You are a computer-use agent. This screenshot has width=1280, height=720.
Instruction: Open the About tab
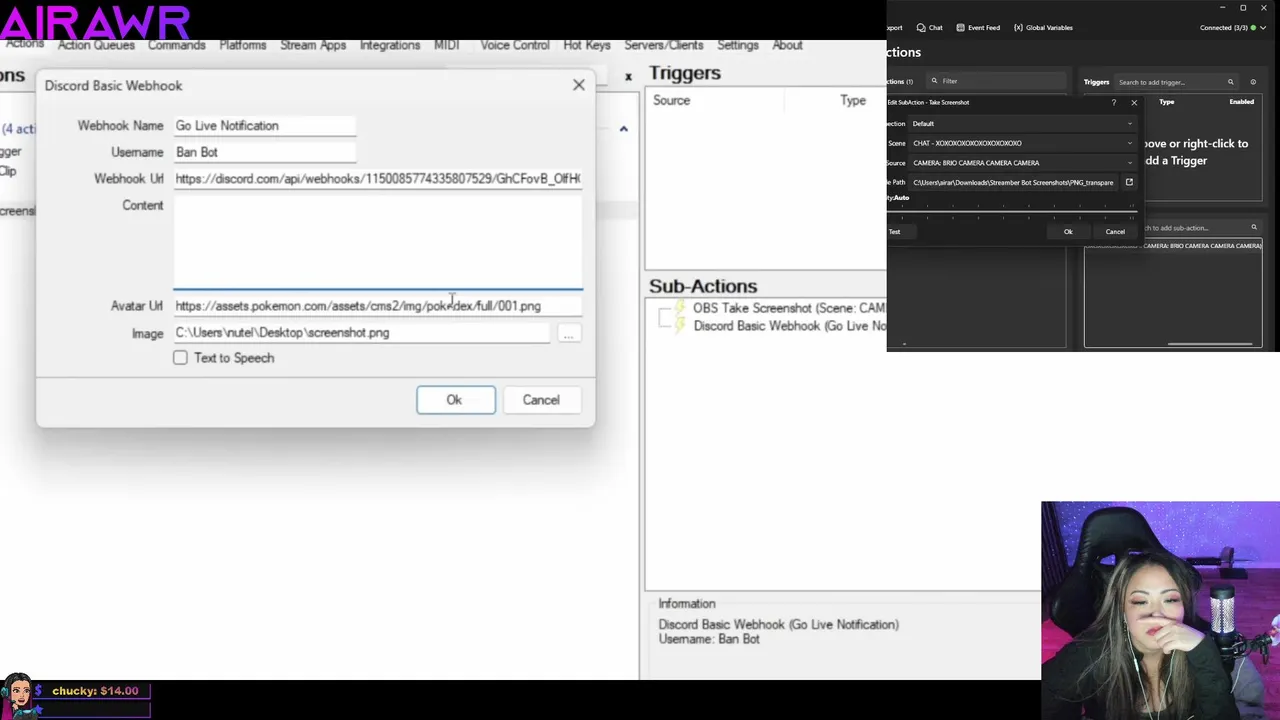pyautogui.click(x=787, y=45)
